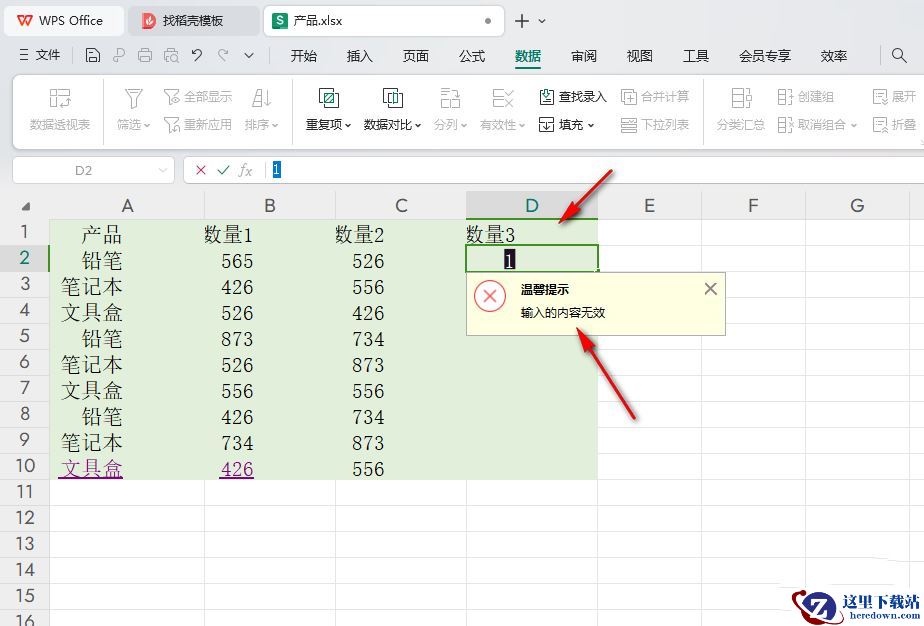Image resolution: width=924 pixels, height=626 pixels.
Task: Click 合并计算 consolidate button
Action: [655, 97]
